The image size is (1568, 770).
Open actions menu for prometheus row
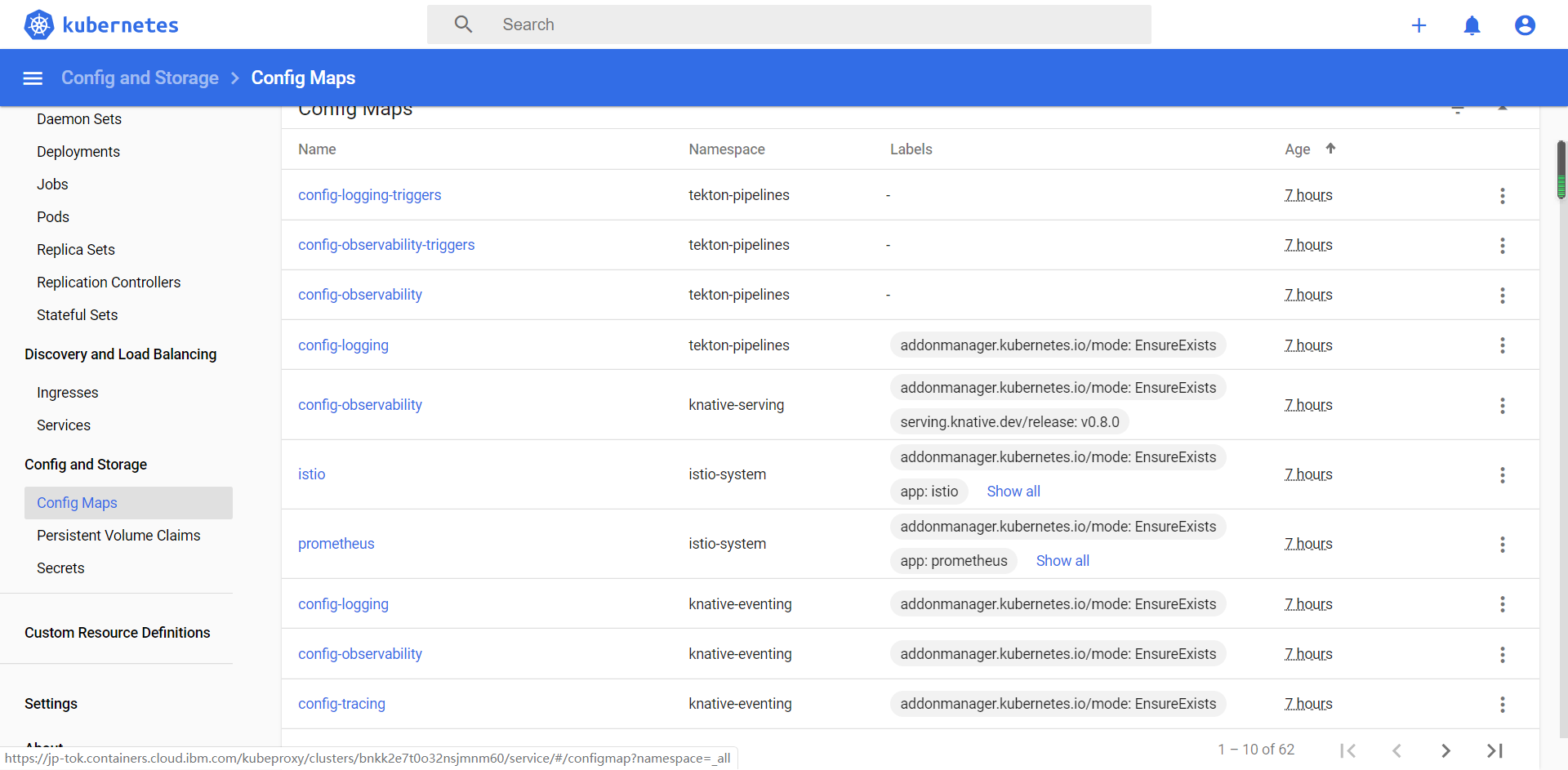click(x=1502, y=545)
